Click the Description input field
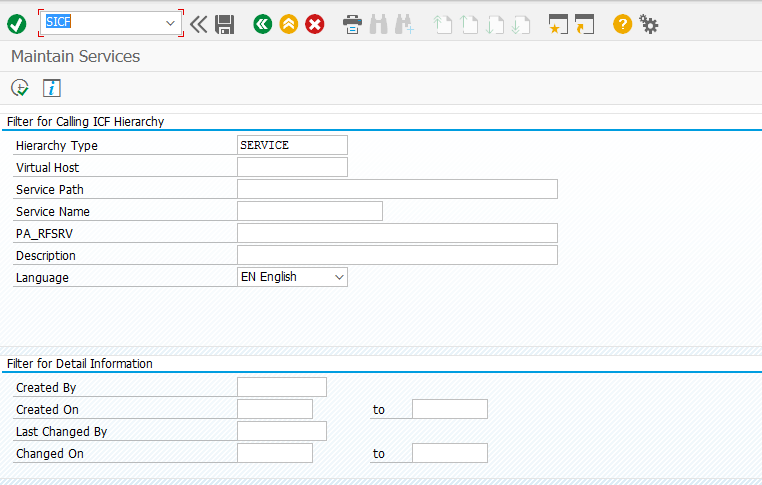Image resolution: width=762 pixels, height=485 pixels. (397, 255)
